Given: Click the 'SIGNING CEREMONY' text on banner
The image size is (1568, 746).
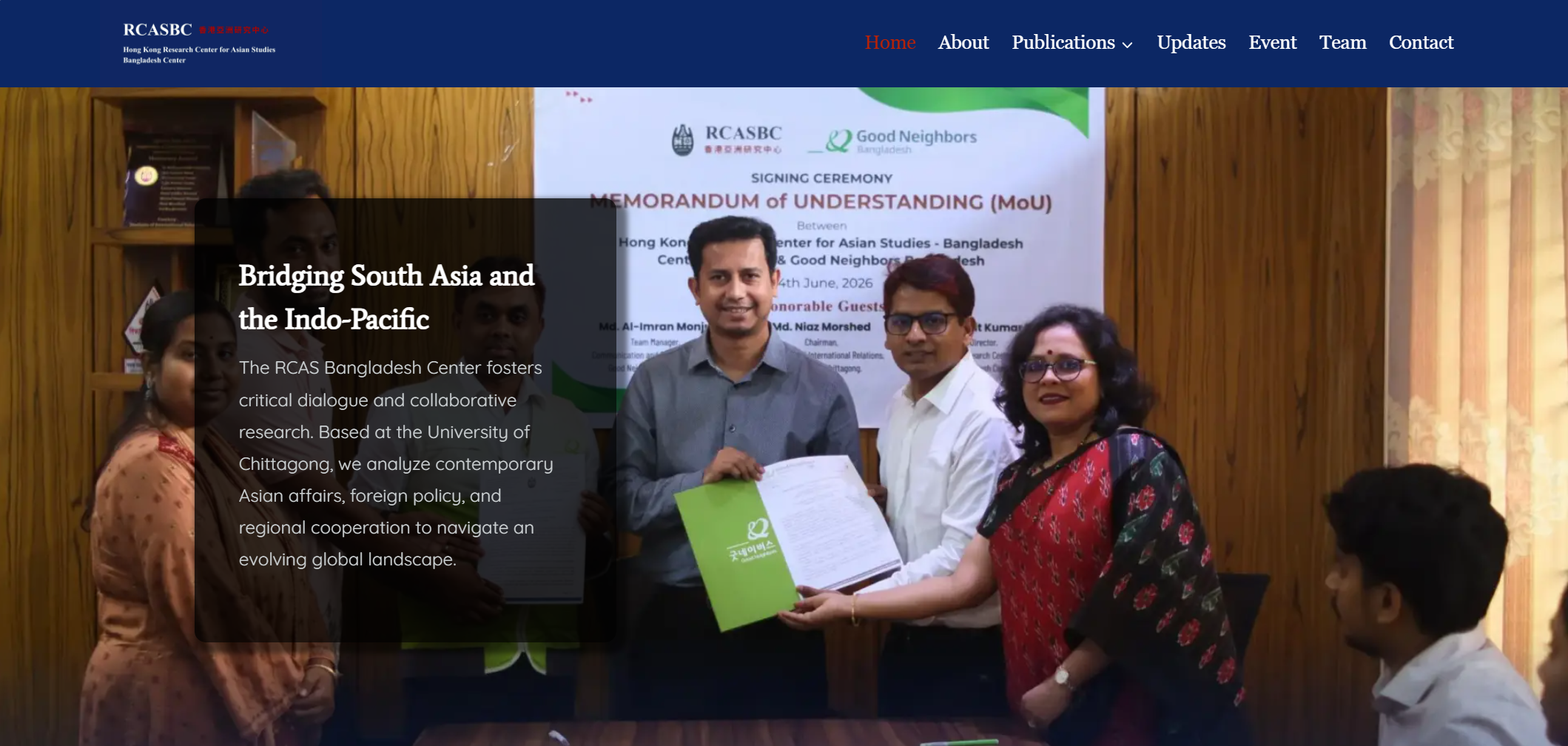Looking at the screenshot, I should 821,178.
